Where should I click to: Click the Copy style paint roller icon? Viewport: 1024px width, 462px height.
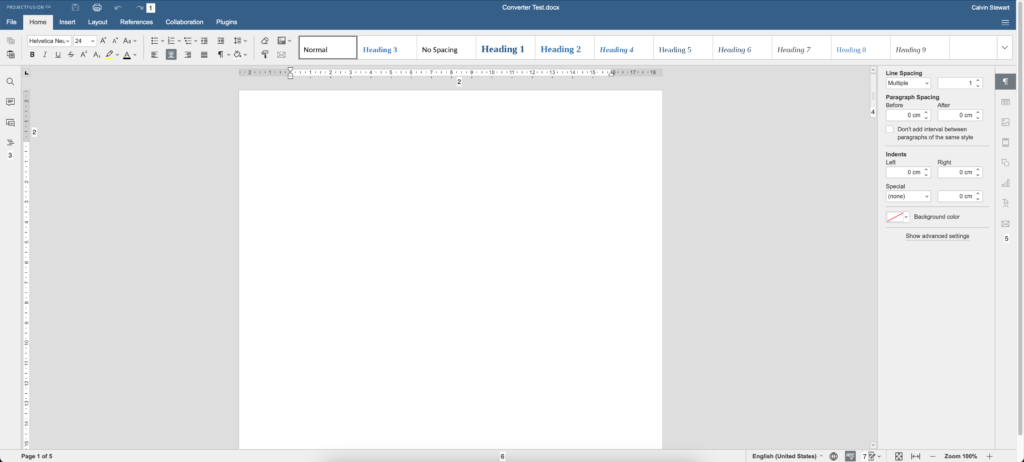[264, 55]
